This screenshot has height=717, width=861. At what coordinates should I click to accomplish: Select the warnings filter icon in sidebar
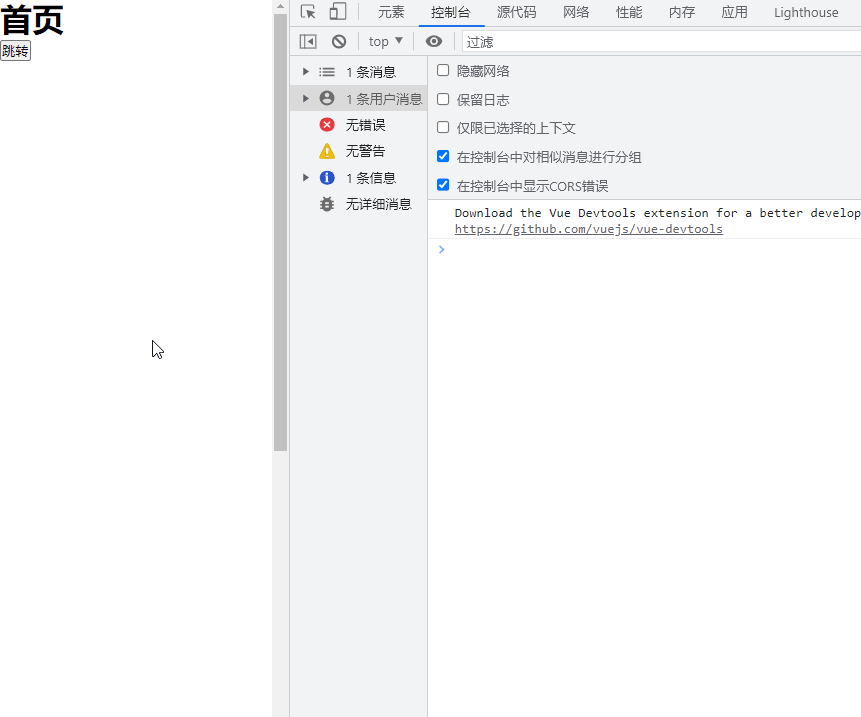tap(326, 150)
